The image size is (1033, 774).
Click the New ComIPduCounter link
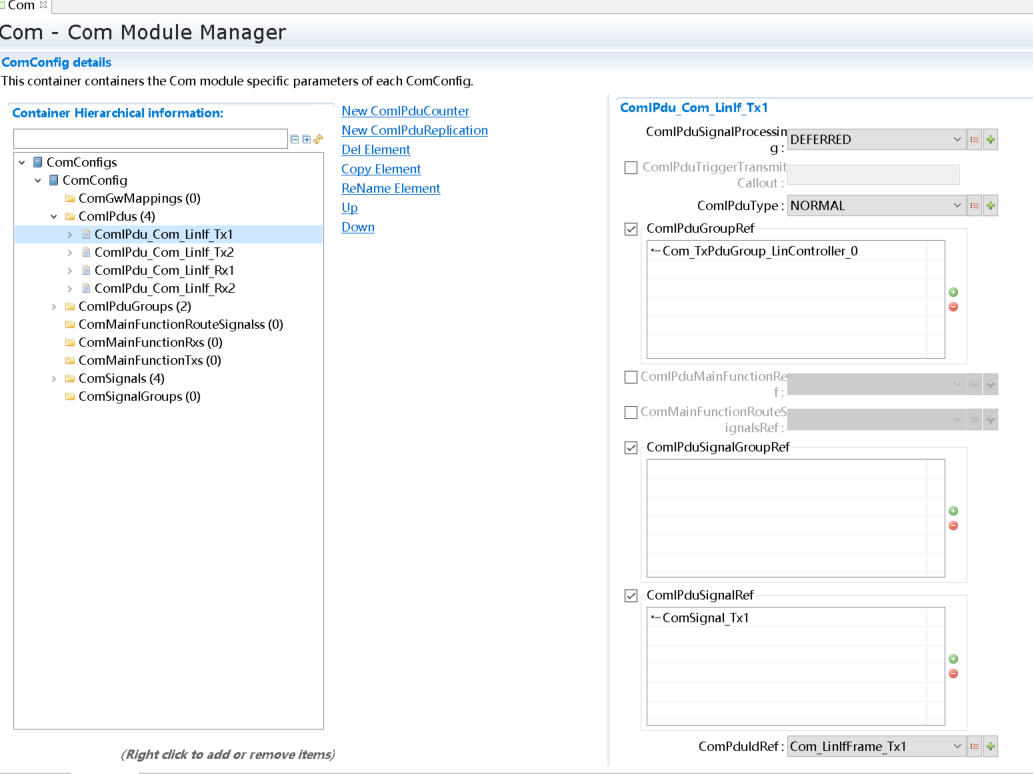[405, 111]
